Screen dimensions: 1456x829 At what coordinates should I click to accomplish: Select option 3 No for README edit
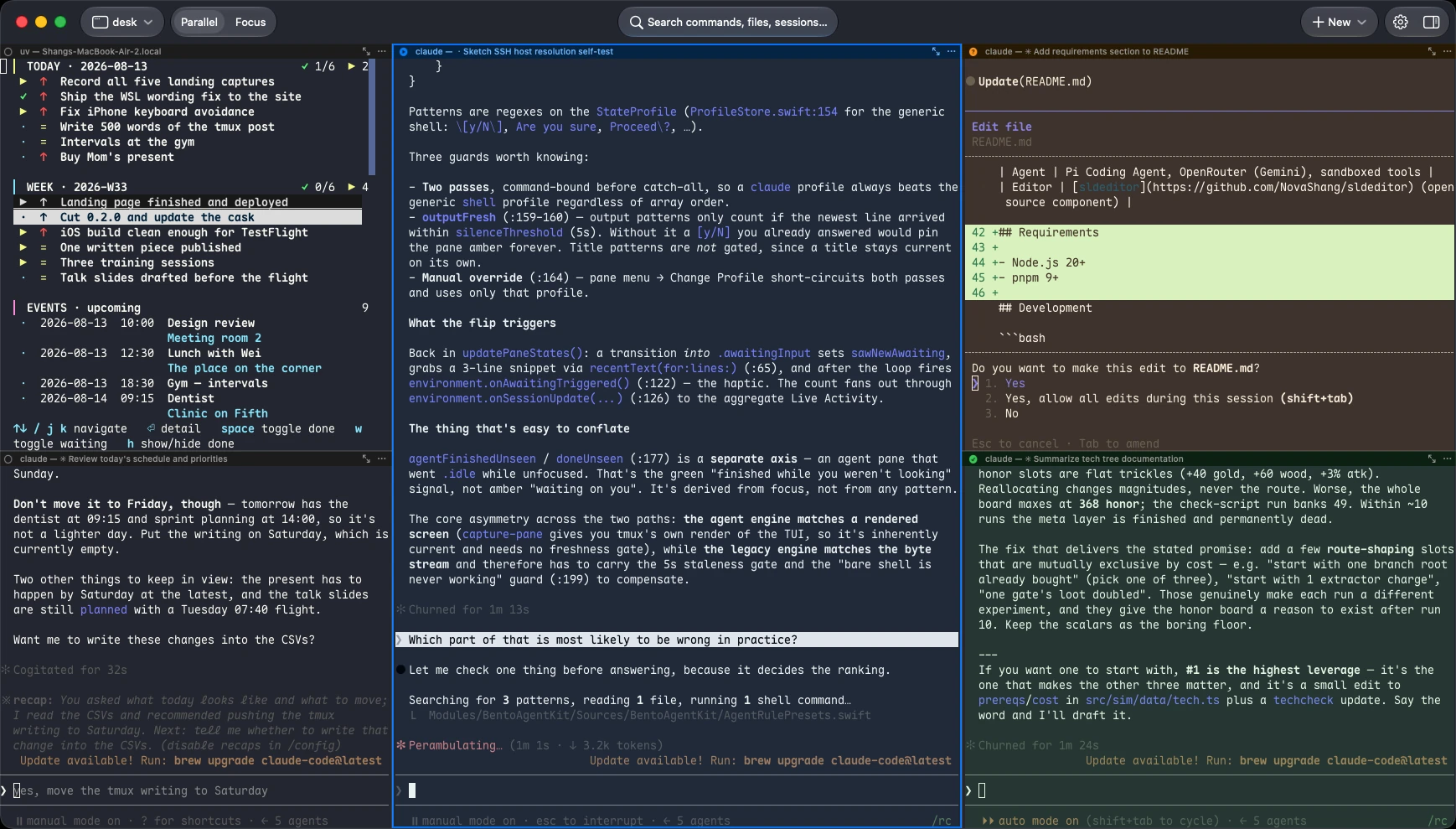coord(1002,413)
